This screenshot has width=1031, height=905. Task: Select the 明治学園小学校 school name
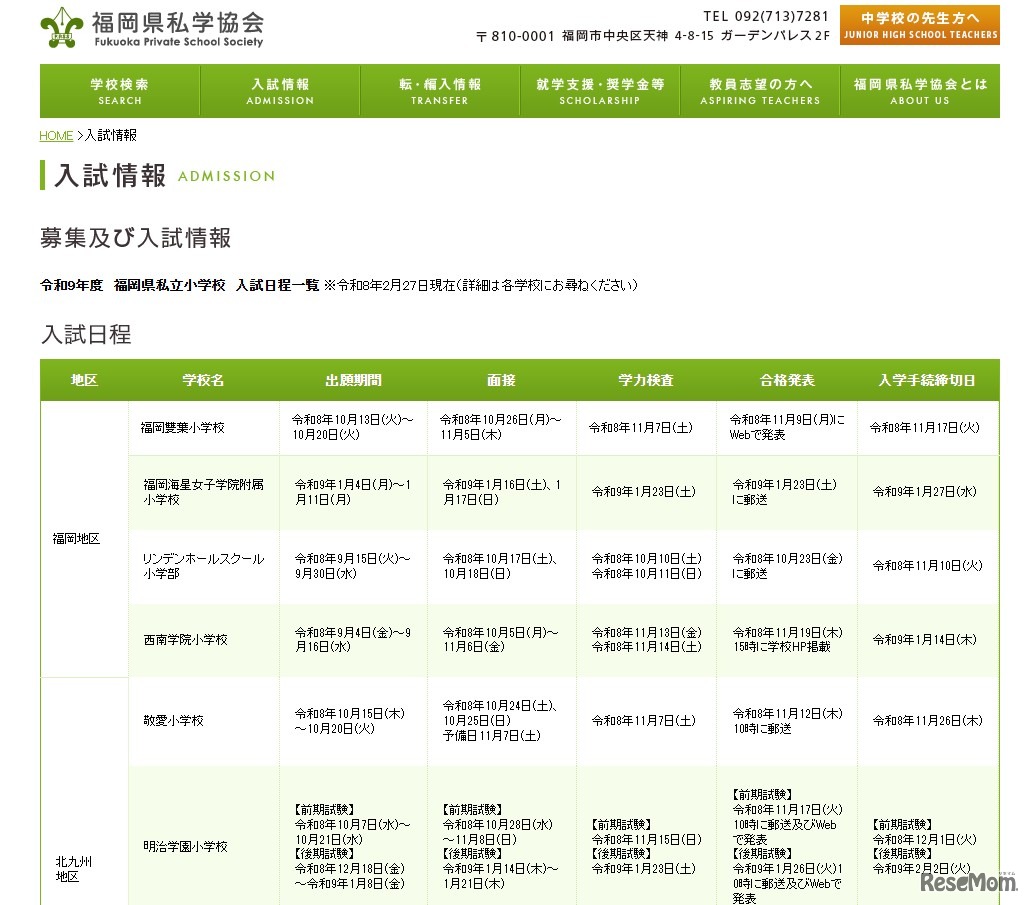point(185,846)
